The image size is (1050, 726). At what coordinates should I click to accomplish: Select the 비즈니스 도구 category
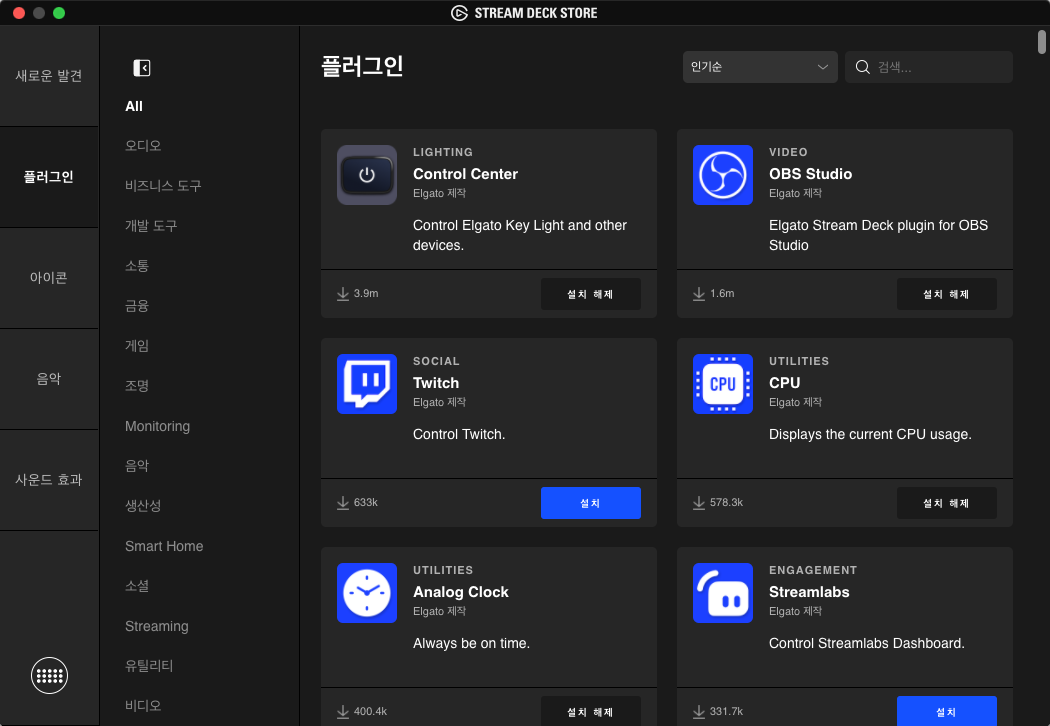click(x=163, y=186)
